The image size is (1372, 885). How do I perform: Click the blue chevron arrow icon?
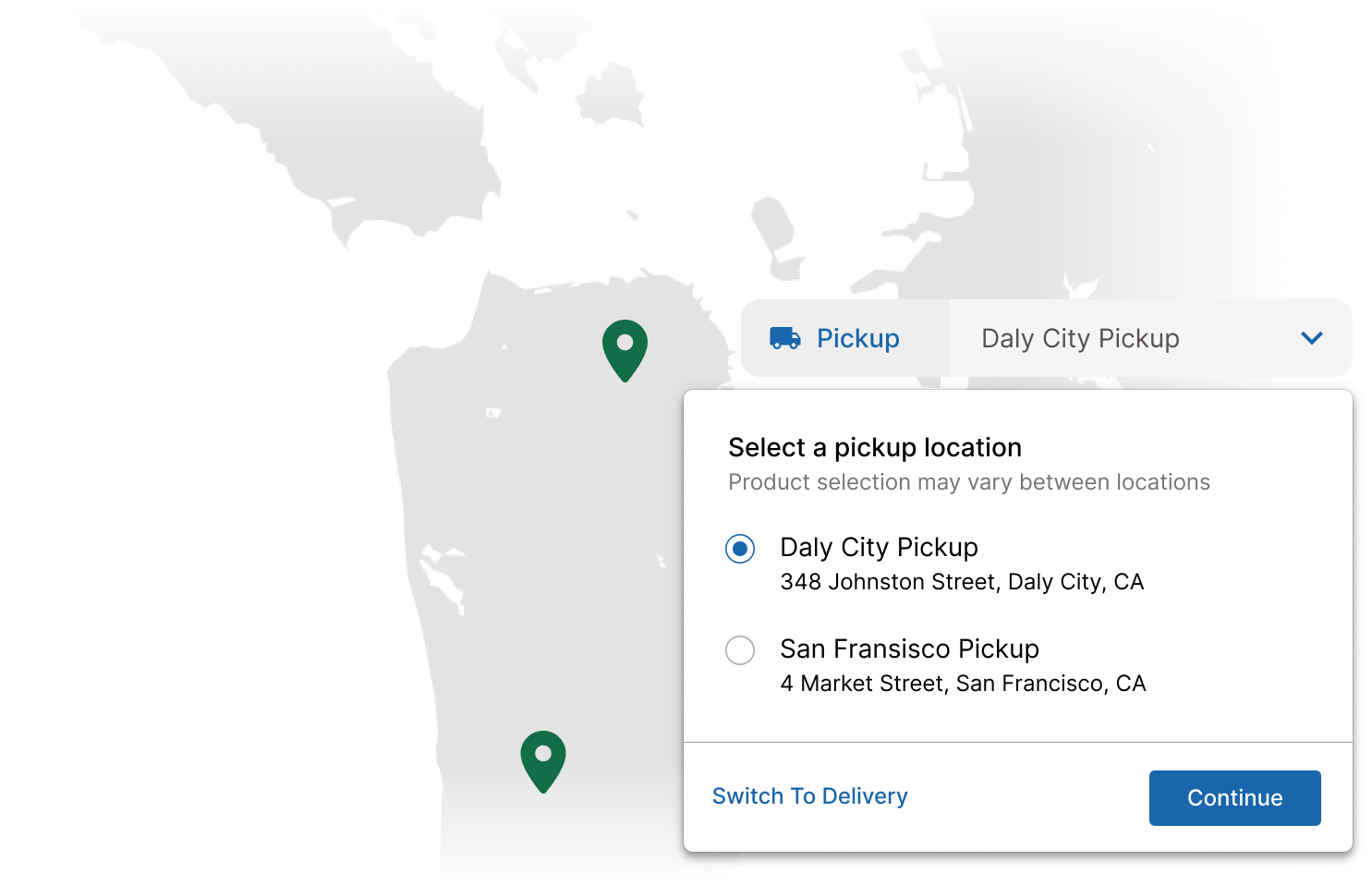click(x=1312, y=338)
